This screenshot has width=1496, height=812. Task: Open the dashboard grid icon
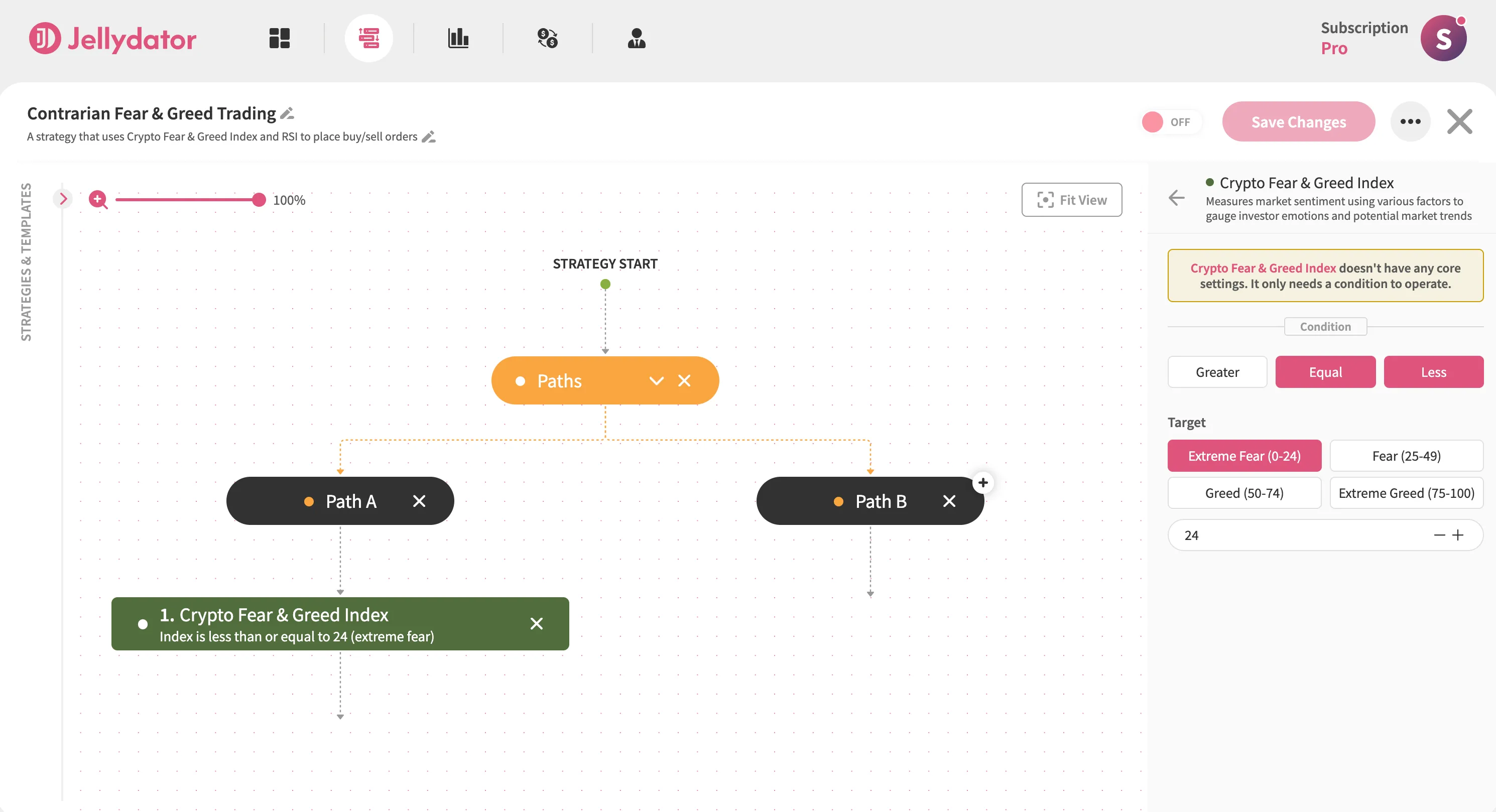[x=279, y=38]
